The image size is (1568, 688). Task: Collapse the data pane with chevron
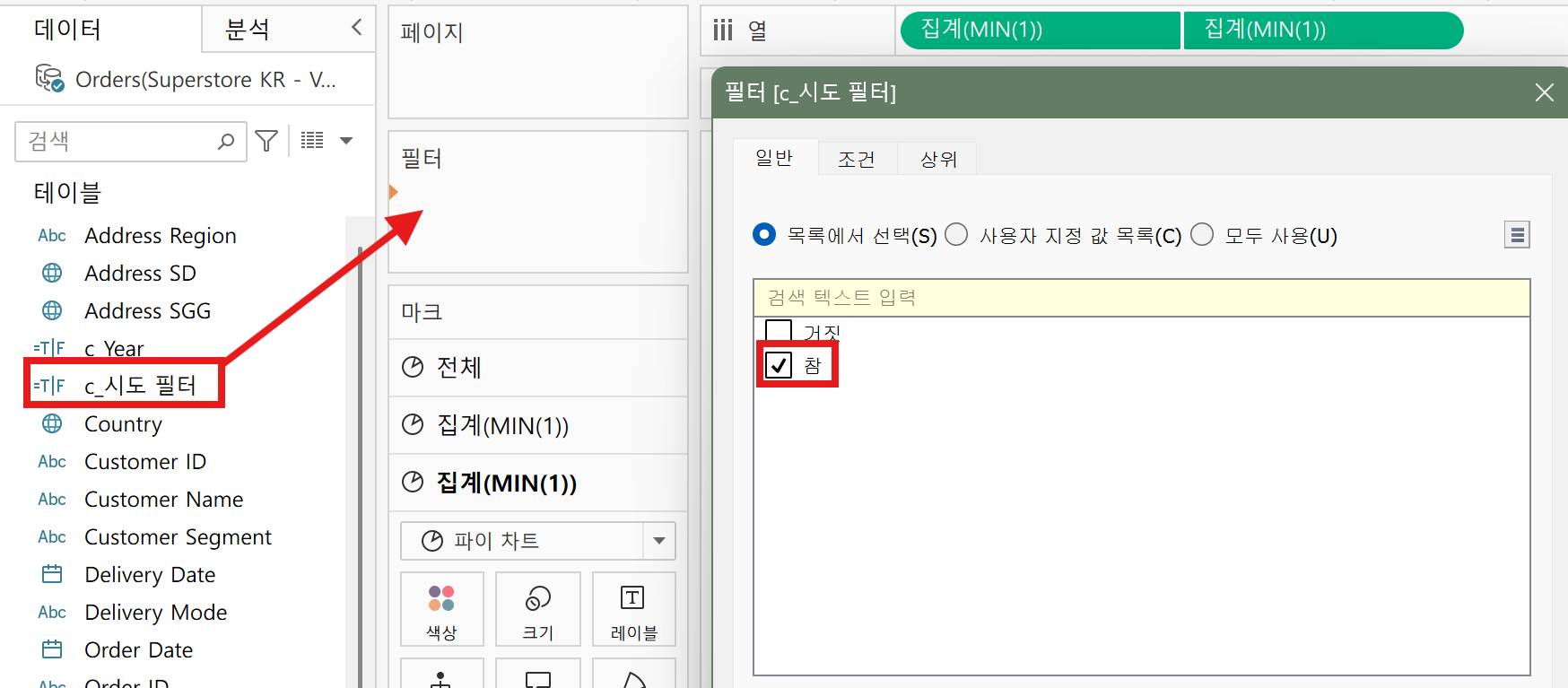coord(357,28)
